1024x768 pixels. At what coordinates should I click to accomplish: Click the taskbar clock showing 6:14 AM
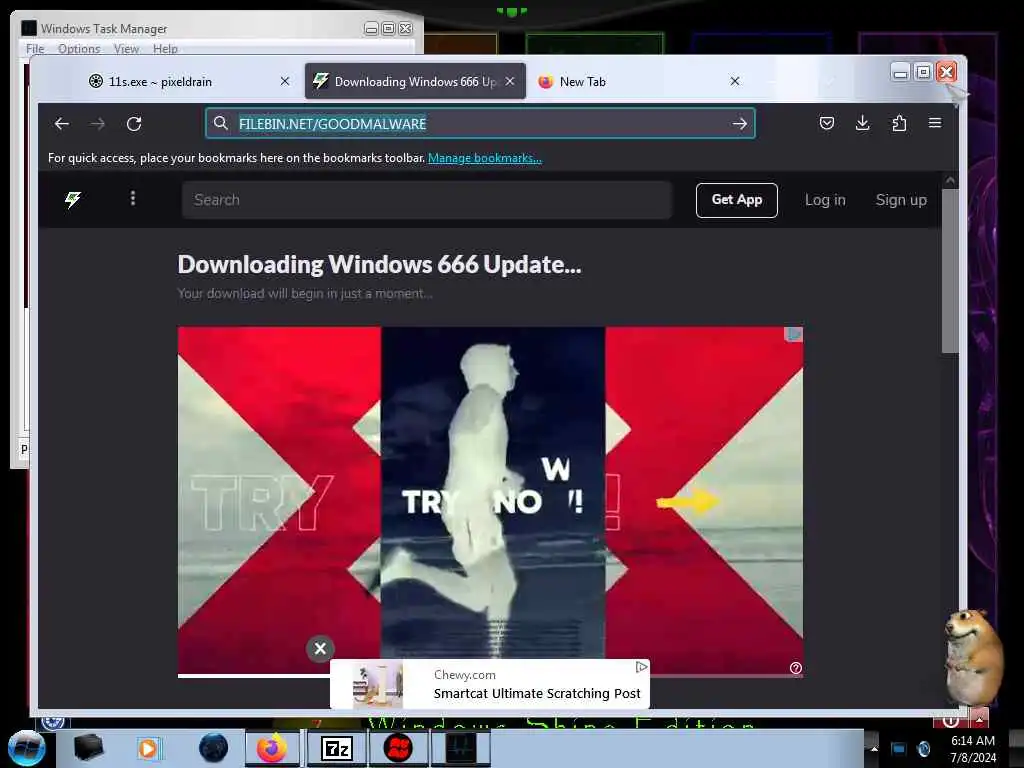coord(973,749)
